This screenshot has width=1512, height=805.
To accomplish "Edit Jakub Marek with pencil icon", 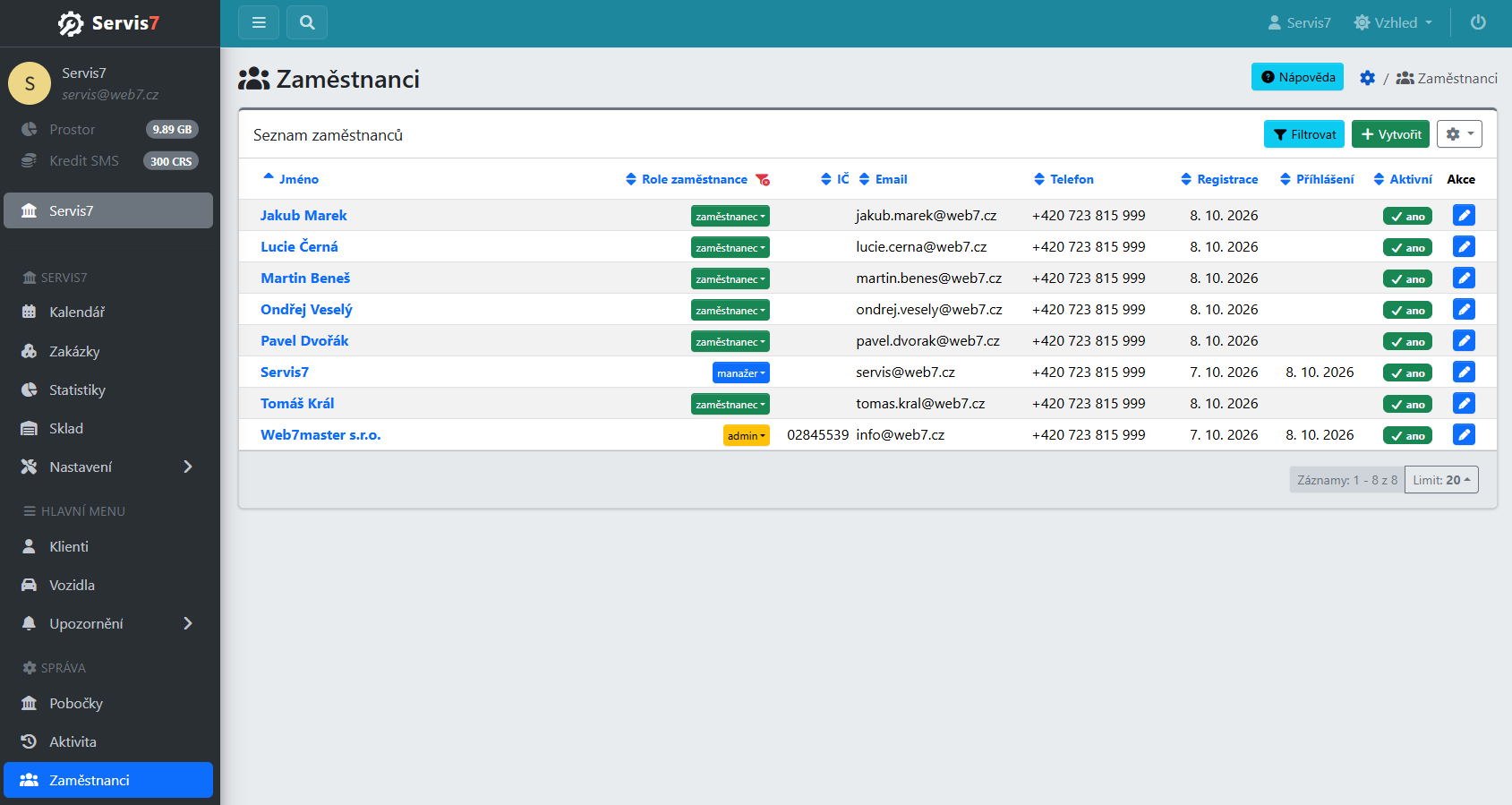I will (x=1464, y=215).
